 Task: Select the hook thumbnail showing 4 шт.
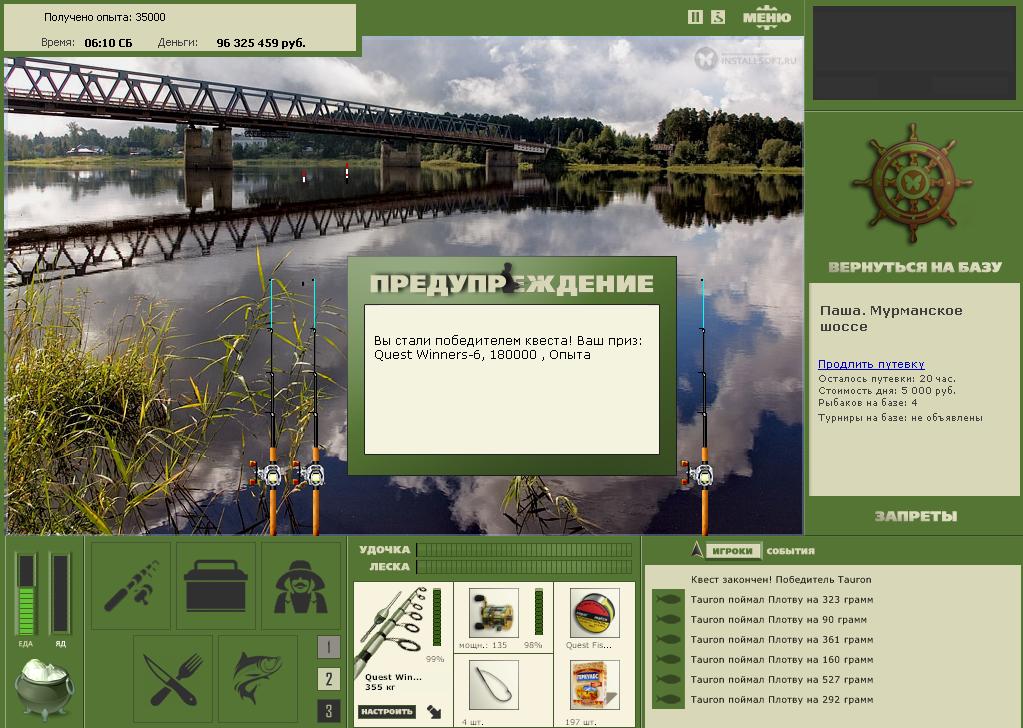[x=493, y=685]
